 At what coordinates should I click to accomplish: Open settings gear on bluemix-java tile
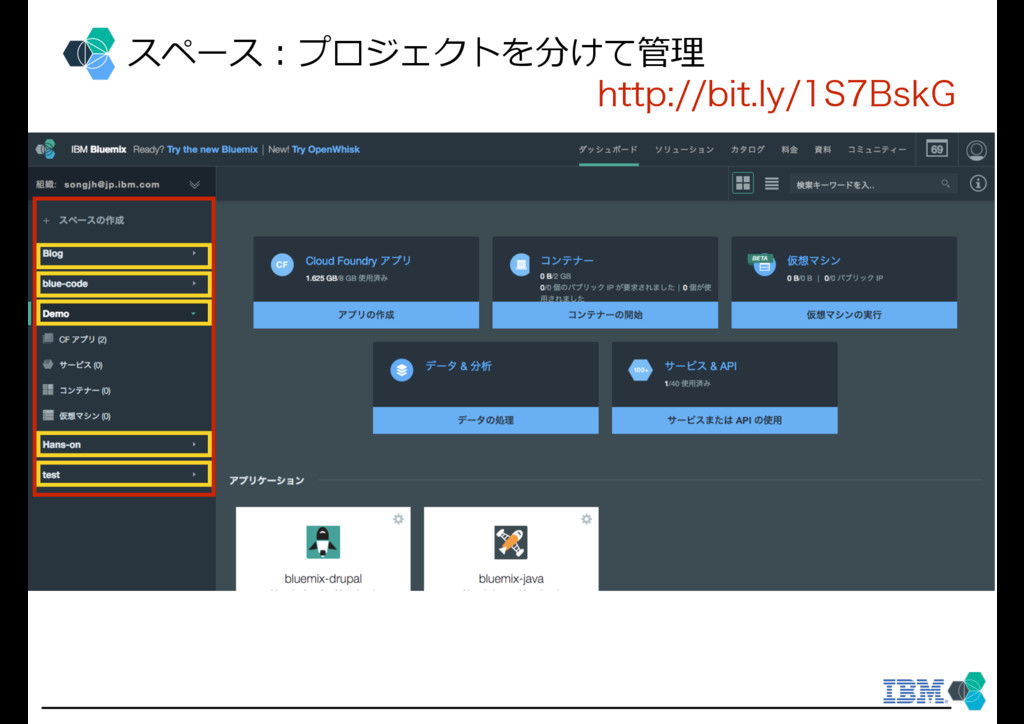(x=586, y=519)
